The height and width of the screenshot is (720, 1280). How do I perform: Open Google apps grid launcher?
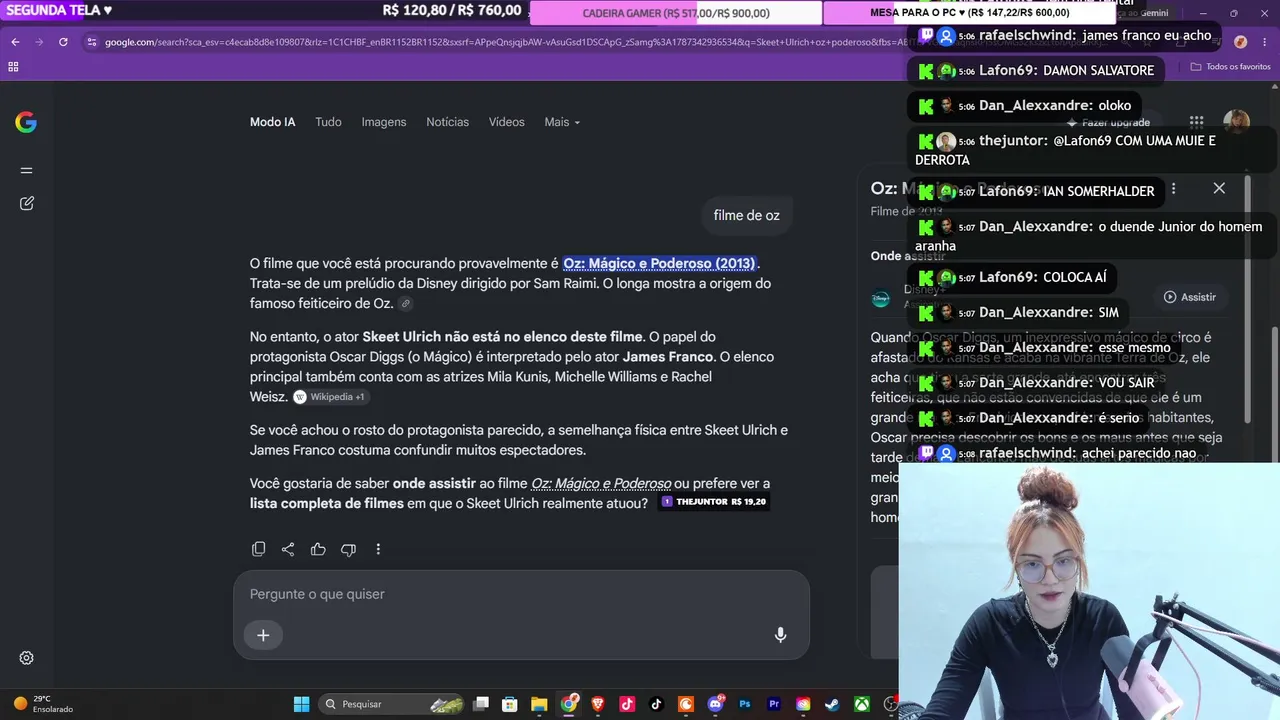point(1197,121)
